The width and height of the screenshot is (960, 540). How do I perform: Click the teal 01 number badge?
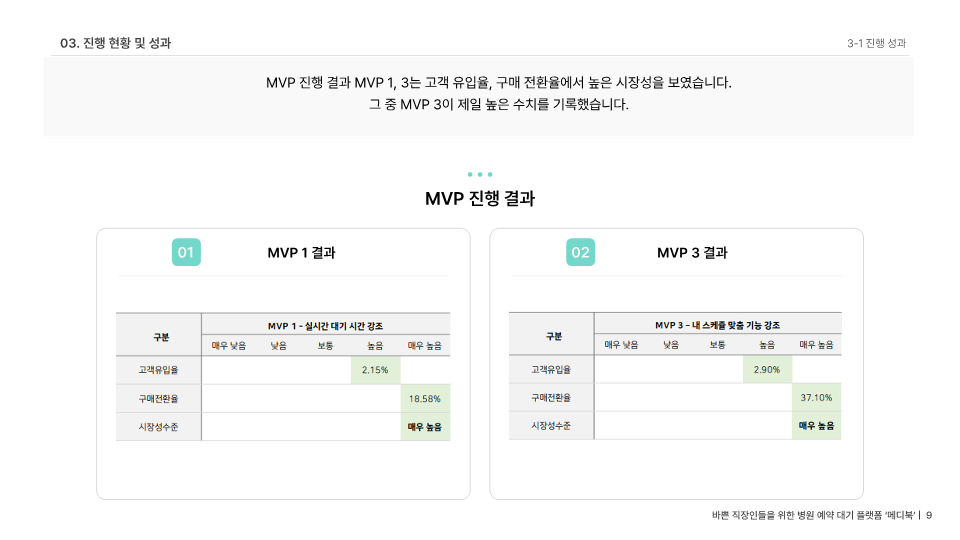186,252
